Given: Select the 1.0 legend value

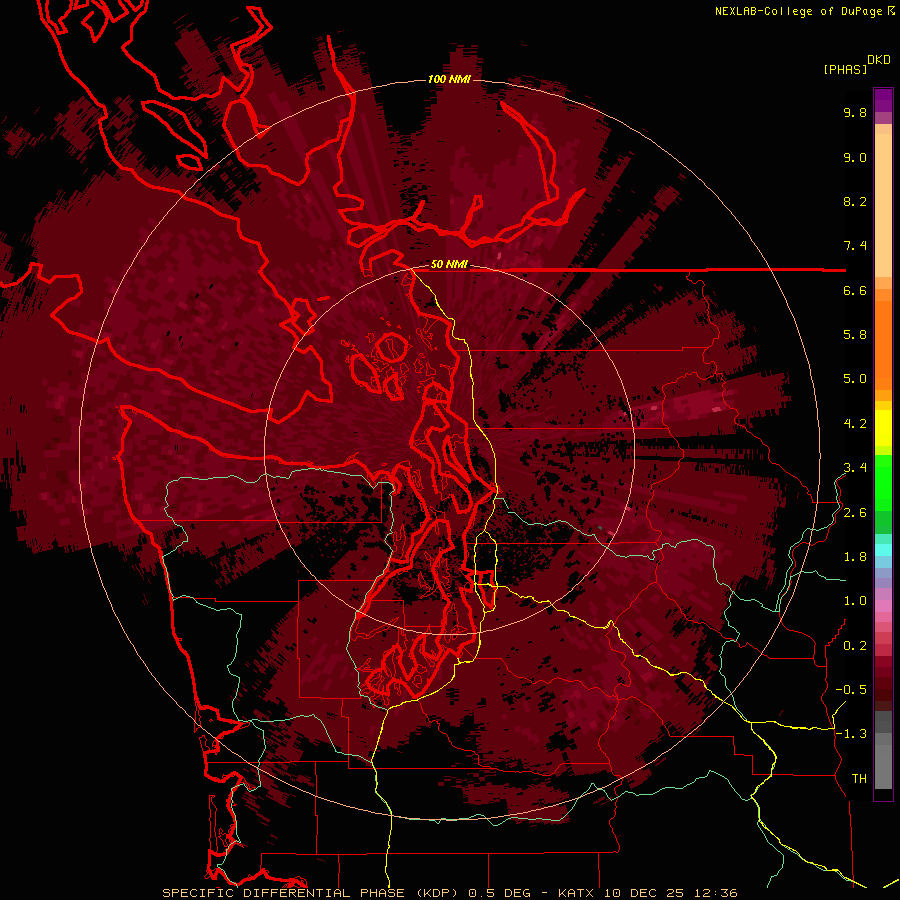Looking at the screenshot, I should tap(855, 601).
